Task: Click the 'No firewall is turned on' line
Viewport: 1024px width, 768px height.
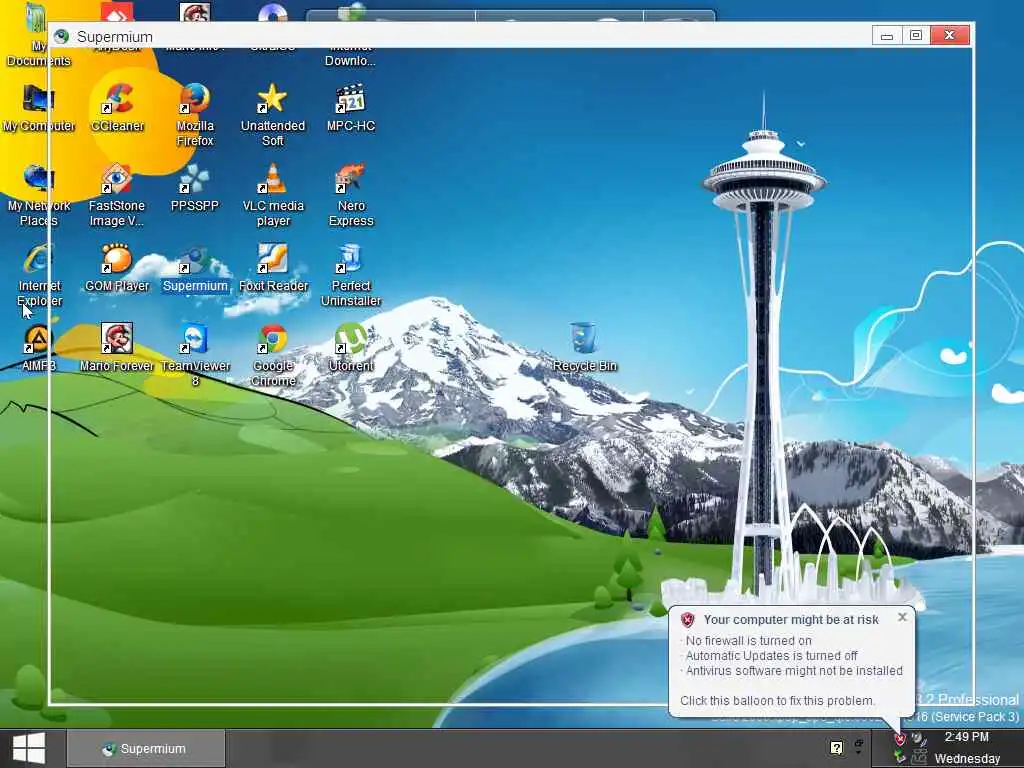Action: tap(748, 641)
